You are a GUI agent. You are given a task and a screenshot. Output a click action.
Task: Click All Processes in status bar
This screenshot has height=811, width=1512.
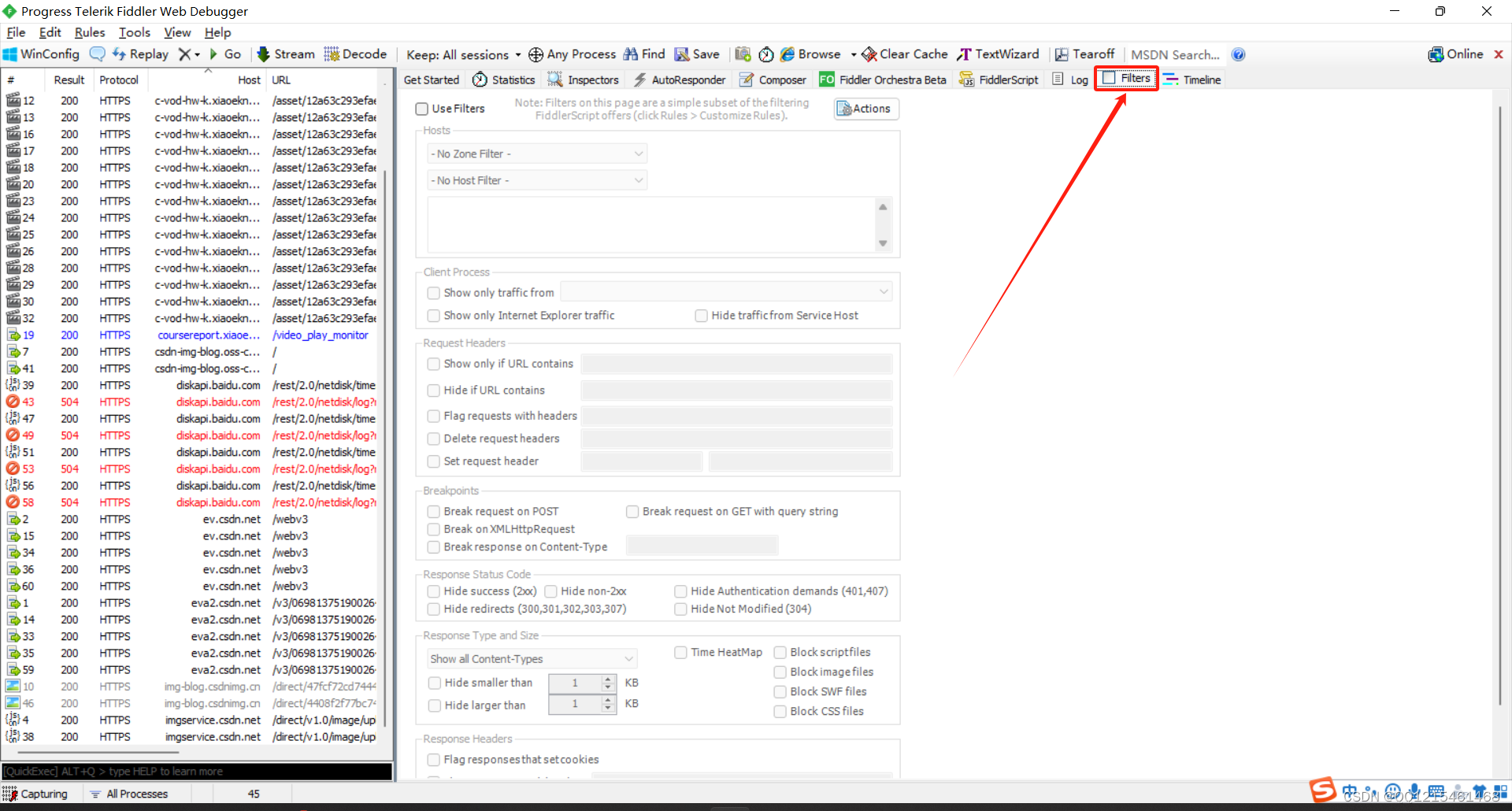click(129, 794)
